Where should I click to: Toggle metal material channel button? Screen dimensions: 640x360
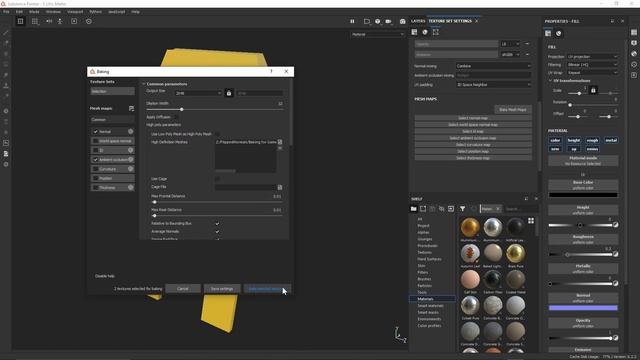pos(611,140)
